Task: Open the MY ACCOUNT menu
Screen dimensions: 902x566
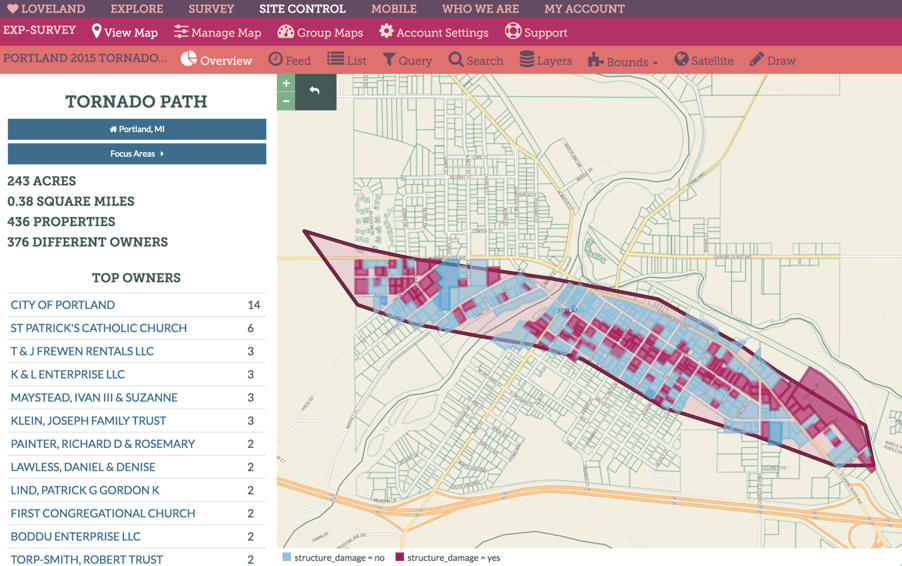Action: 584,9
